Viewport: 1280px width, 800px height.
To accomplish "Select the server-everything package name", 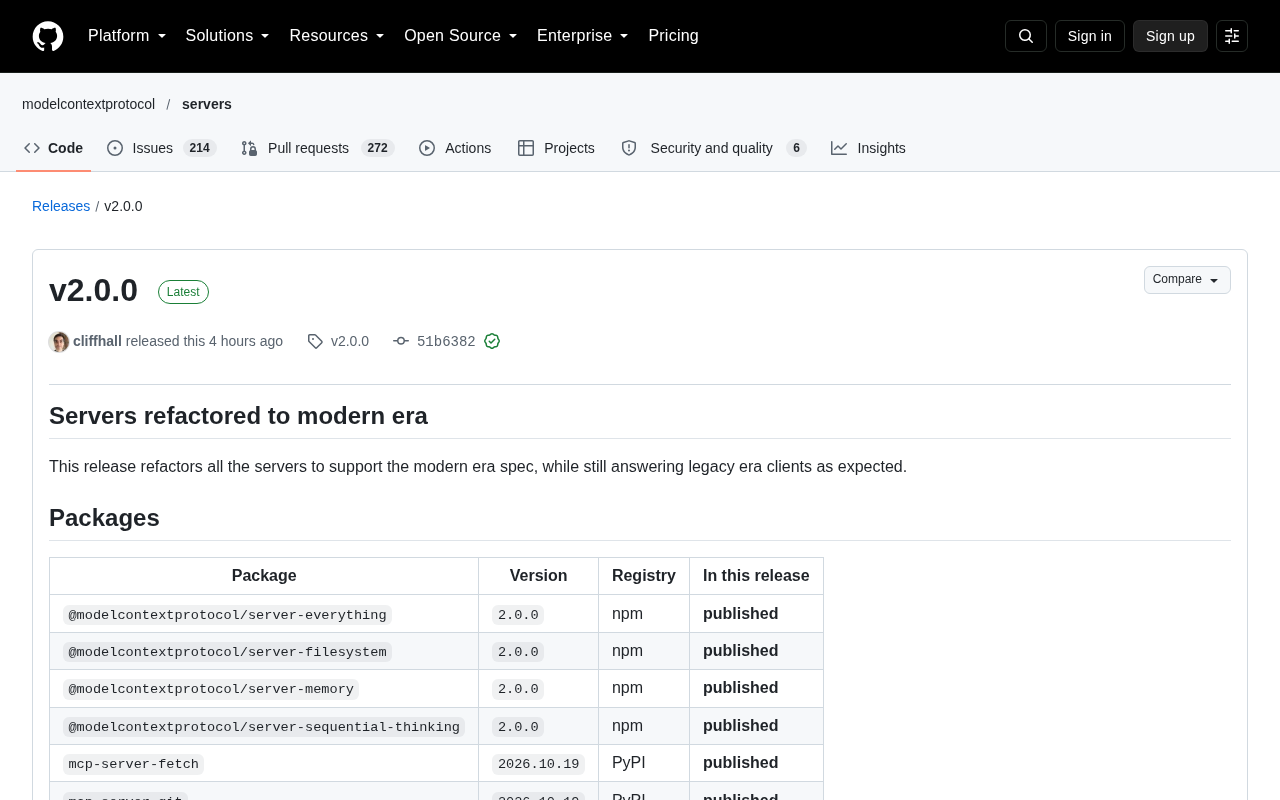I will click(227, 615).
